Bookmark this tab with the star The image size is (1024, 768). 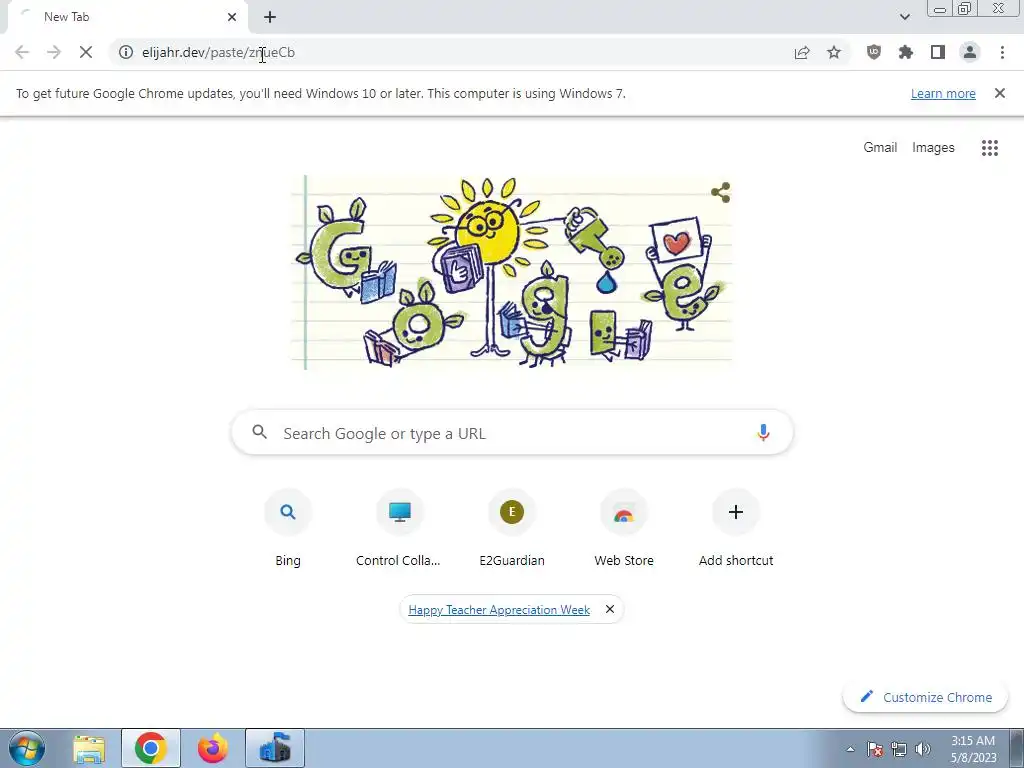pyautogui.click(x=834, y=52)
